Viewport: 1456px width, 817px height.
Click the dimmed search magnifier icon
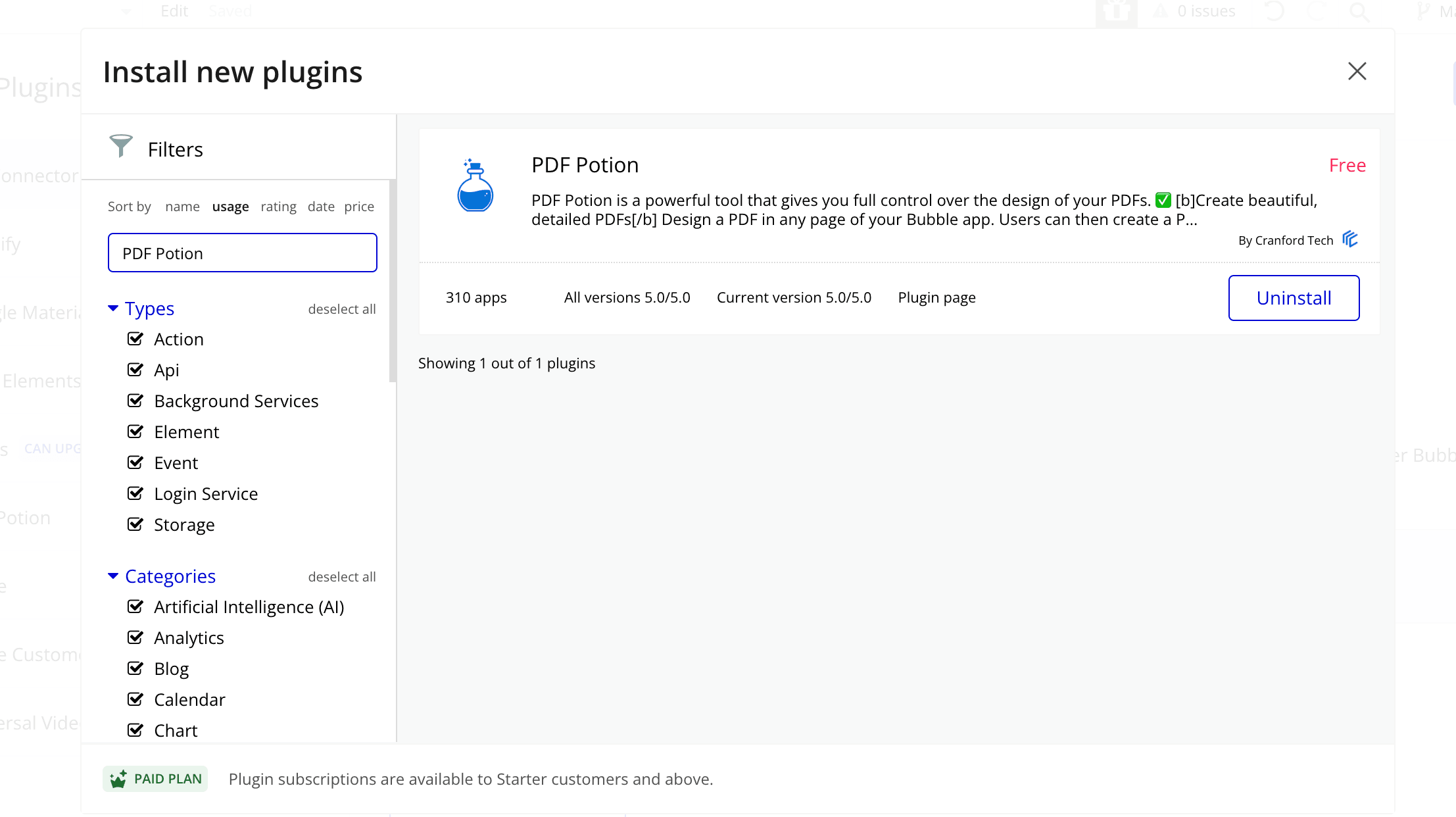point(1359,11)
